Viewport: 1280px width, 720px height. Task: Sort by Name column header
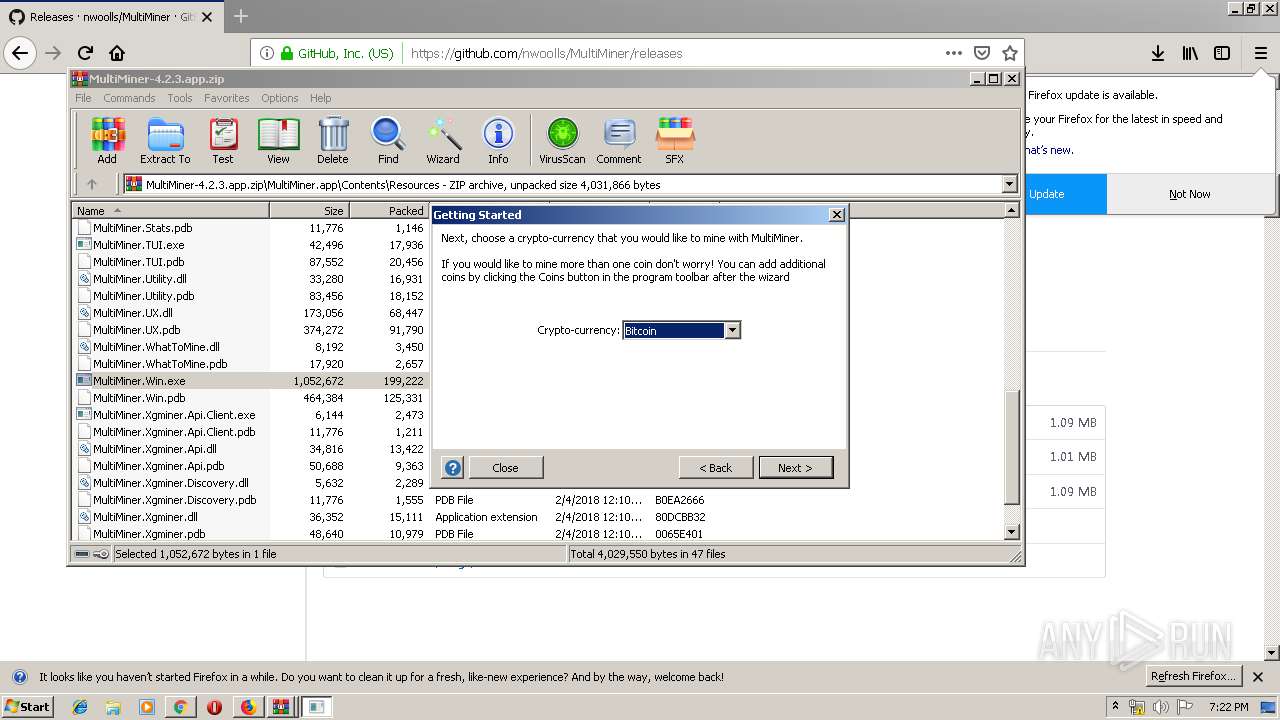[x=170, y=210]
